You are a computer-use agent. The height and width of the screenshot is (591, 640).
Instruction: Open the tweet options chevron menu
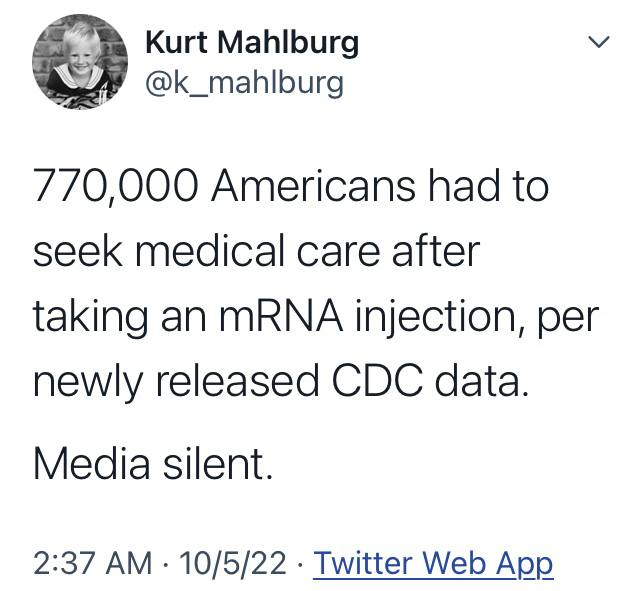pos(598,44)
